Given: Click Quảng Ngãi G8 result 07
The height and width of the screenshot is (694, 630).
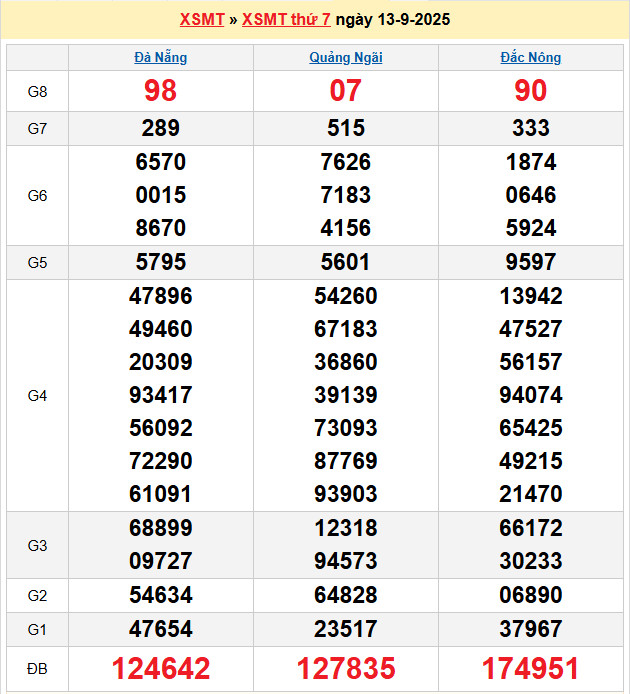Looking at the screenshot, I should pos(345,92).
